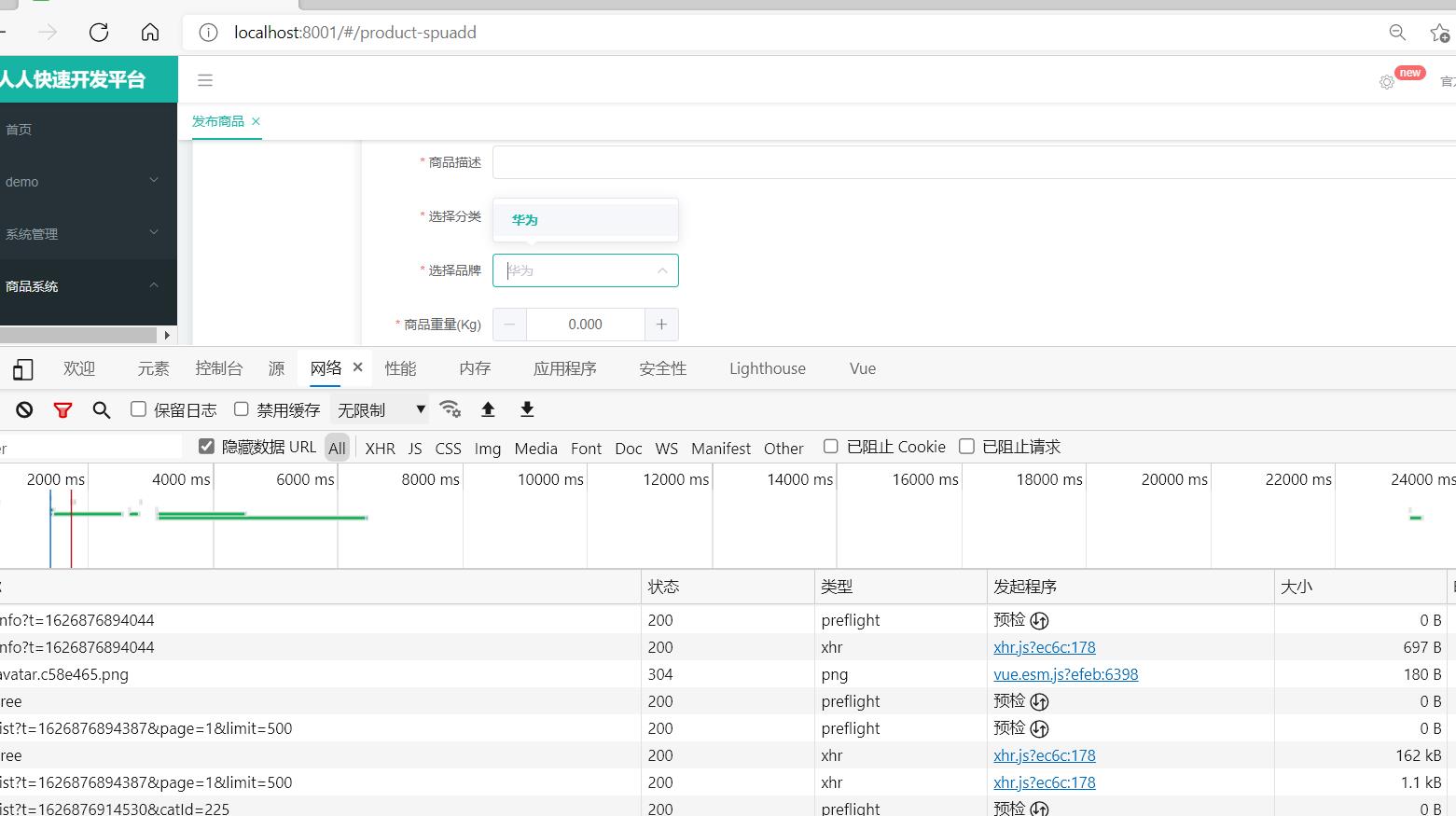Add page to favorites star icon
The height and width of the screenshot is (816, 1456).
click(1440, 33)
